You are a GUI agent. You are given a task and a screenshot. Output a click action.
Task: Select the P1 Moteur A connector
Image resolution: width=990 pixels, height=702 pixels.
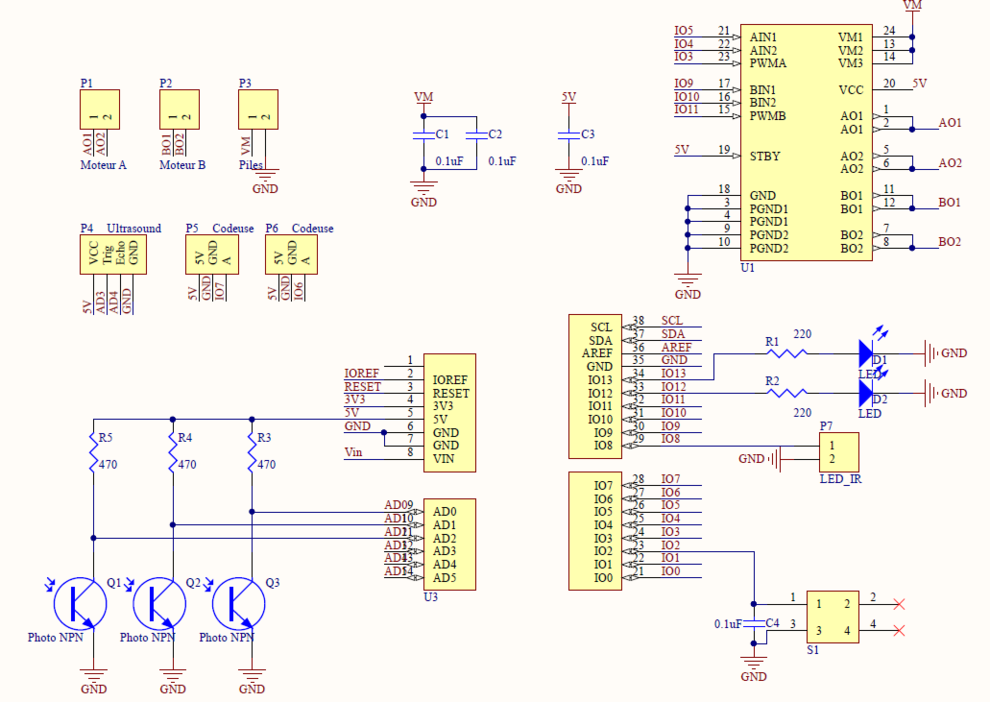coord(100,110)
